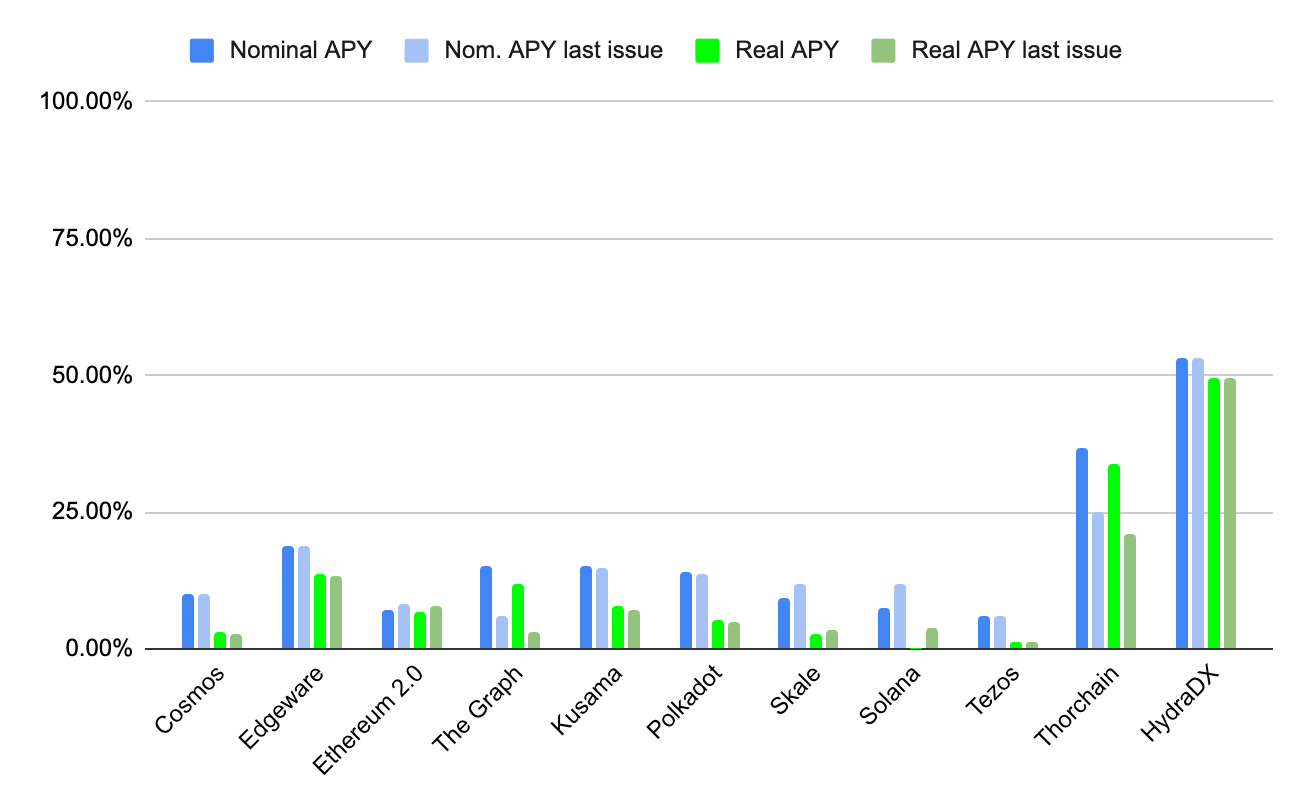This screenshot has height=810, width=1312.
Task: Click the 100.00% y-axis label
Action: click(86, 101)
